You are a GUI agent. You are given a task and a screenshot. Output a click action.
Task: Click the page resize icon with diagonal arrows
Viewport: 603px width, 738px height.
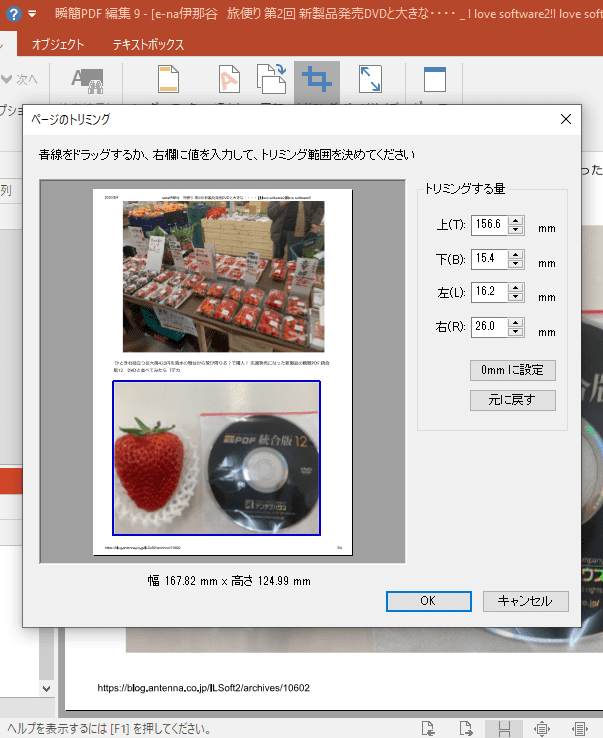coord(369,81)
